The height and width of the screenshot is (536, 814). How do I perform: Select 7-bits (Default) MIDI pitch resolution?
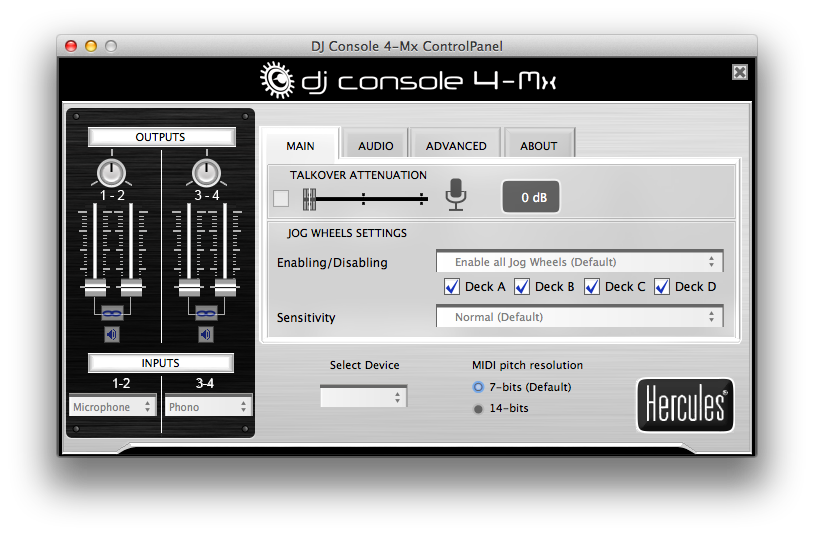[x=478, y=387]
